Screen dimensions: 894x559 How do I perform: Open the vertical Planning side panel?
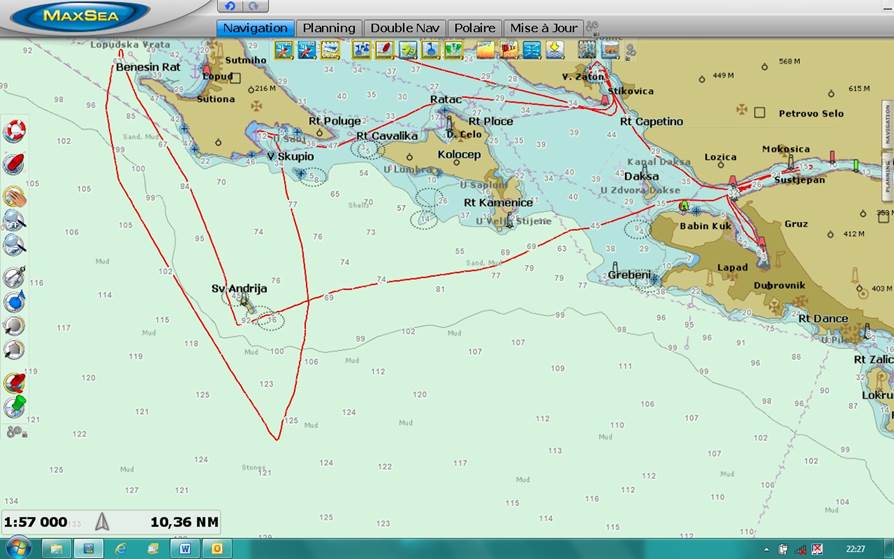click(x=886, y=174)
